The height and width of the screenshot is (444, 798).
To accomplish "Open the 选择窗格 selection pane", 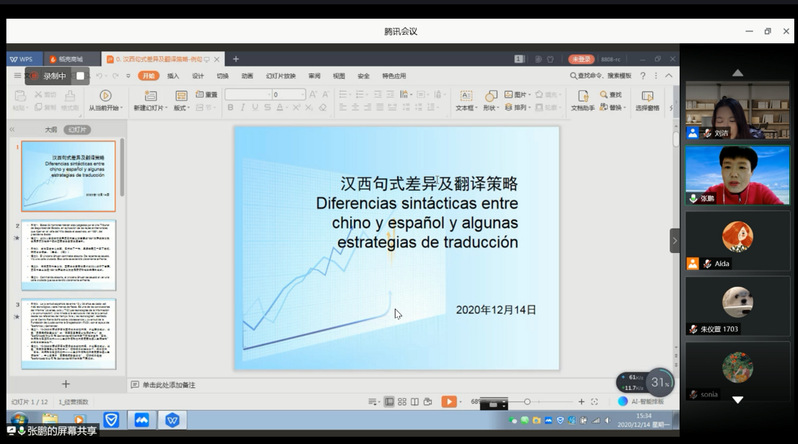I will (x=647, y=100).
